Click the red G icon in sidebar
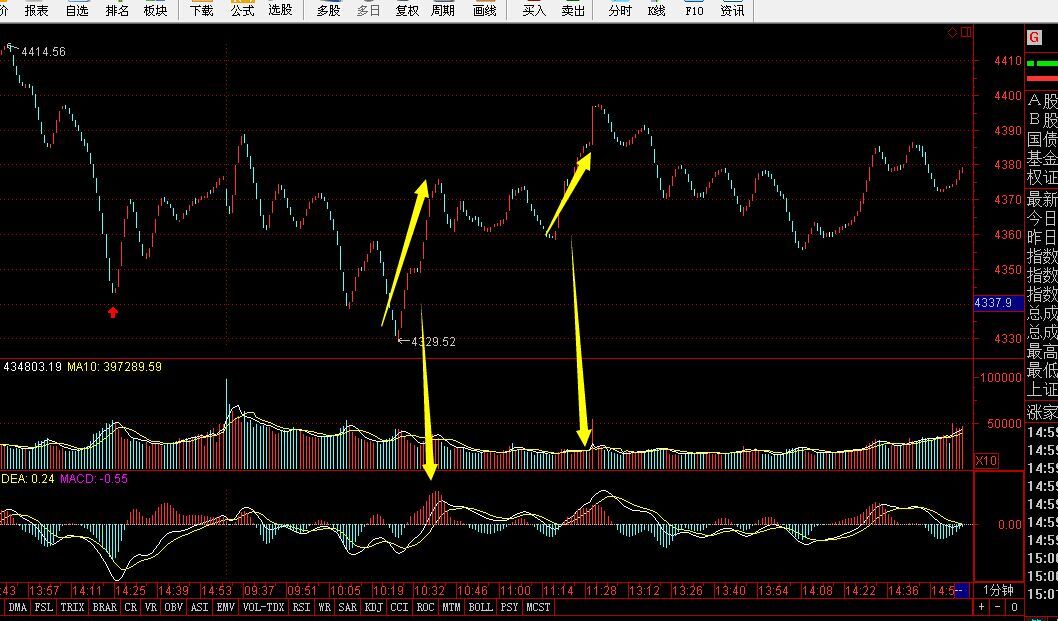1058x621 pixels. (1035, 38)
